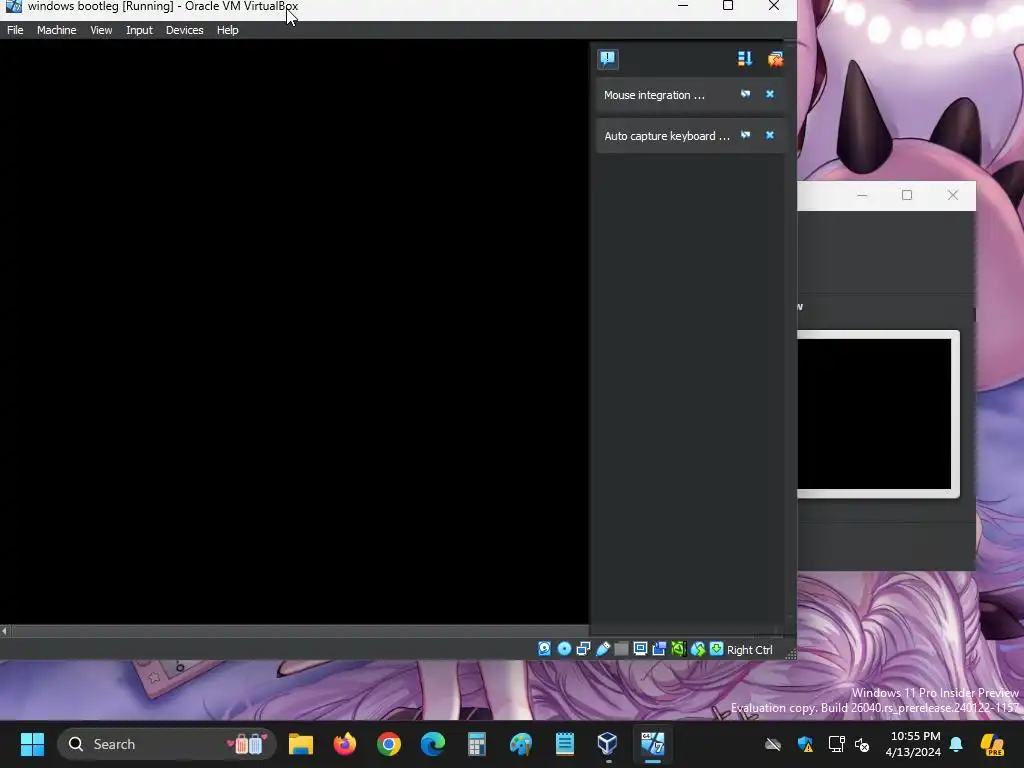This screenshot has width=1024, height=768.
Task: Click the optical disk status icon
Action: [x=564, y=648]
